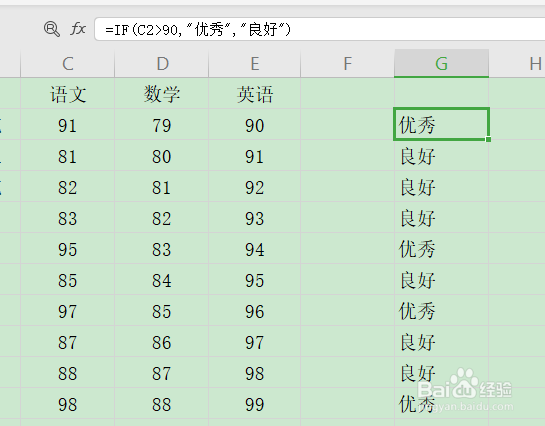545x426 pixels.
Task: Click the zoom magnifier icon beside fx
Action: [x=52, y=29]
